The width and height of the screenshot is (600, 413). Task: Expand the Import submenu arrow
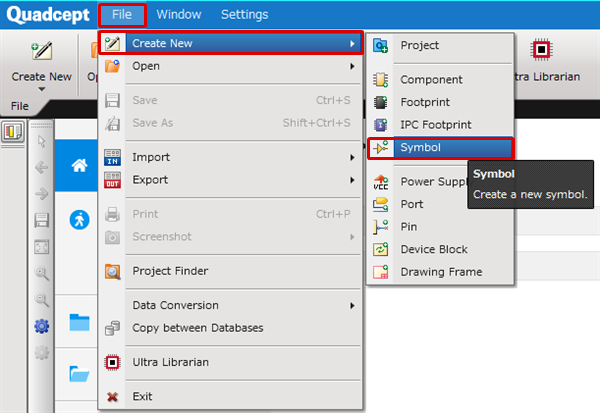352,157
